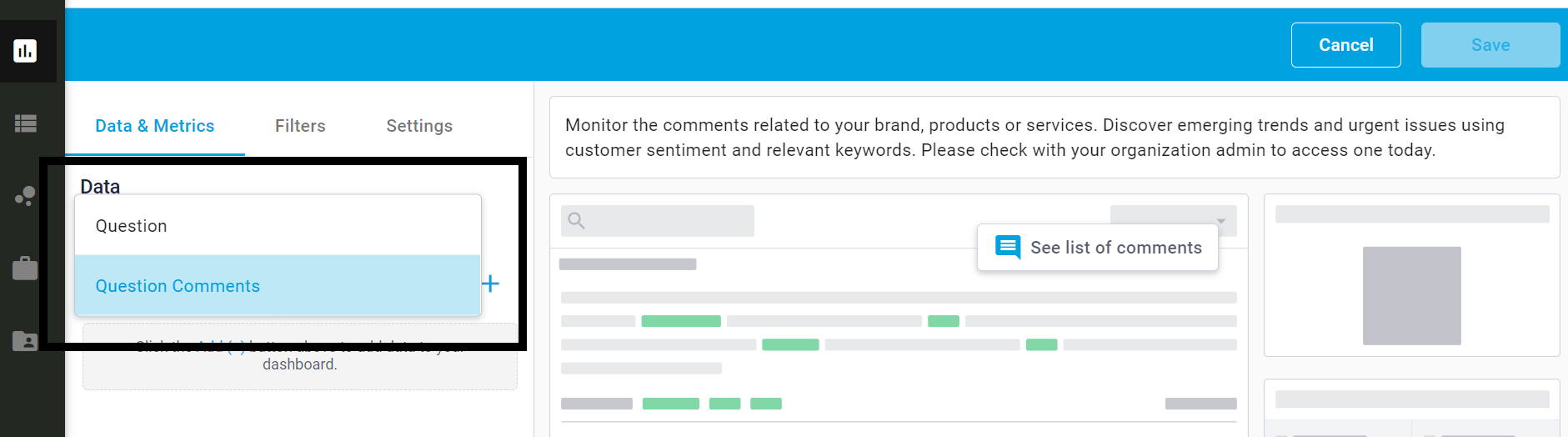
Task: Click the Save button
Action: pos(1490,45)
